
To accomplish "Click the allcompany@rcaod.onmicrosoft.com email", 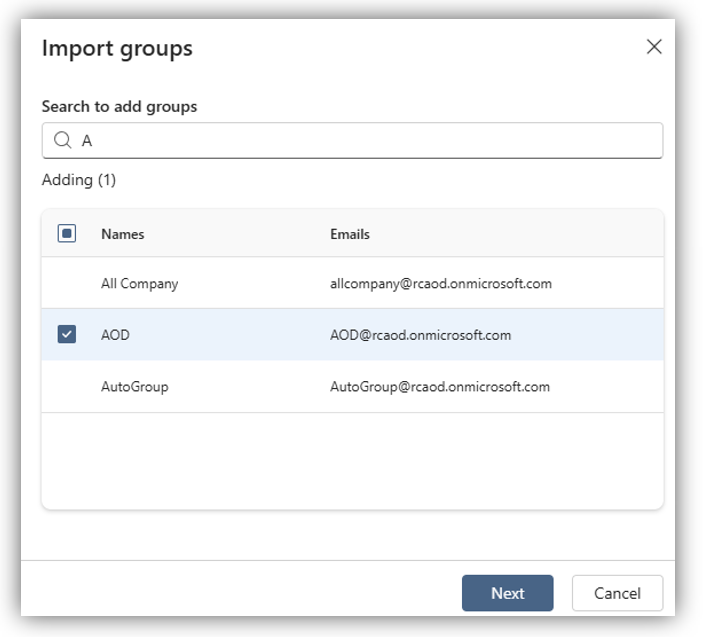I will click(441, 283).
